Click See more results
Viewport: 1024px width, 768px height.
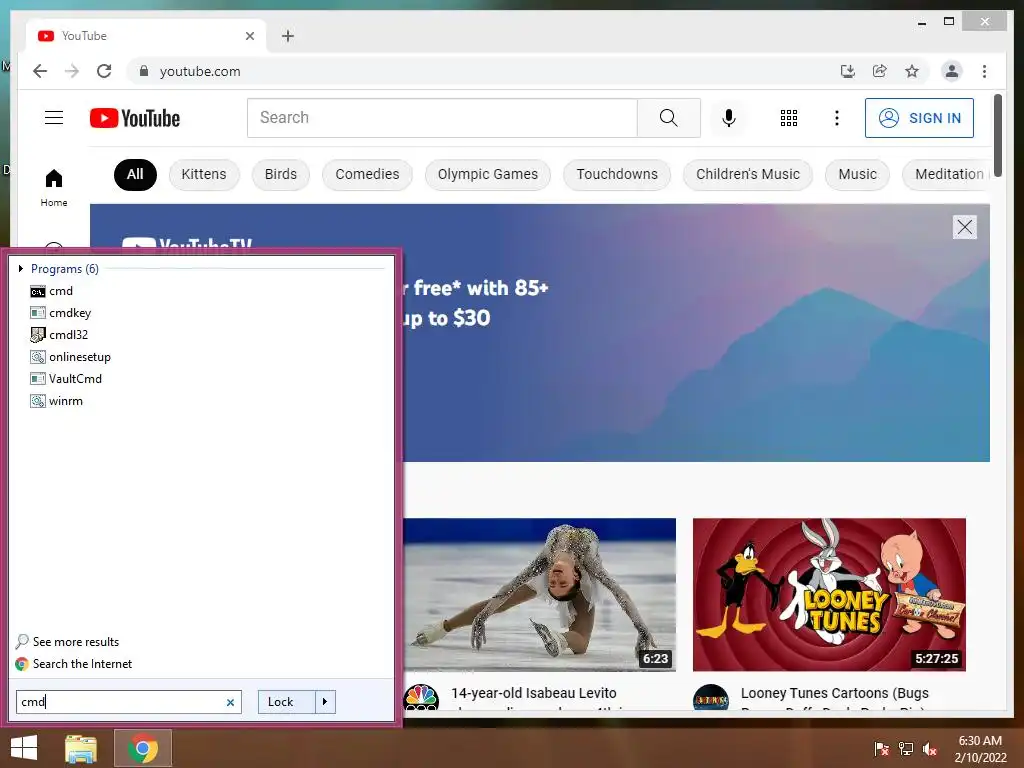tap(67, 642)
